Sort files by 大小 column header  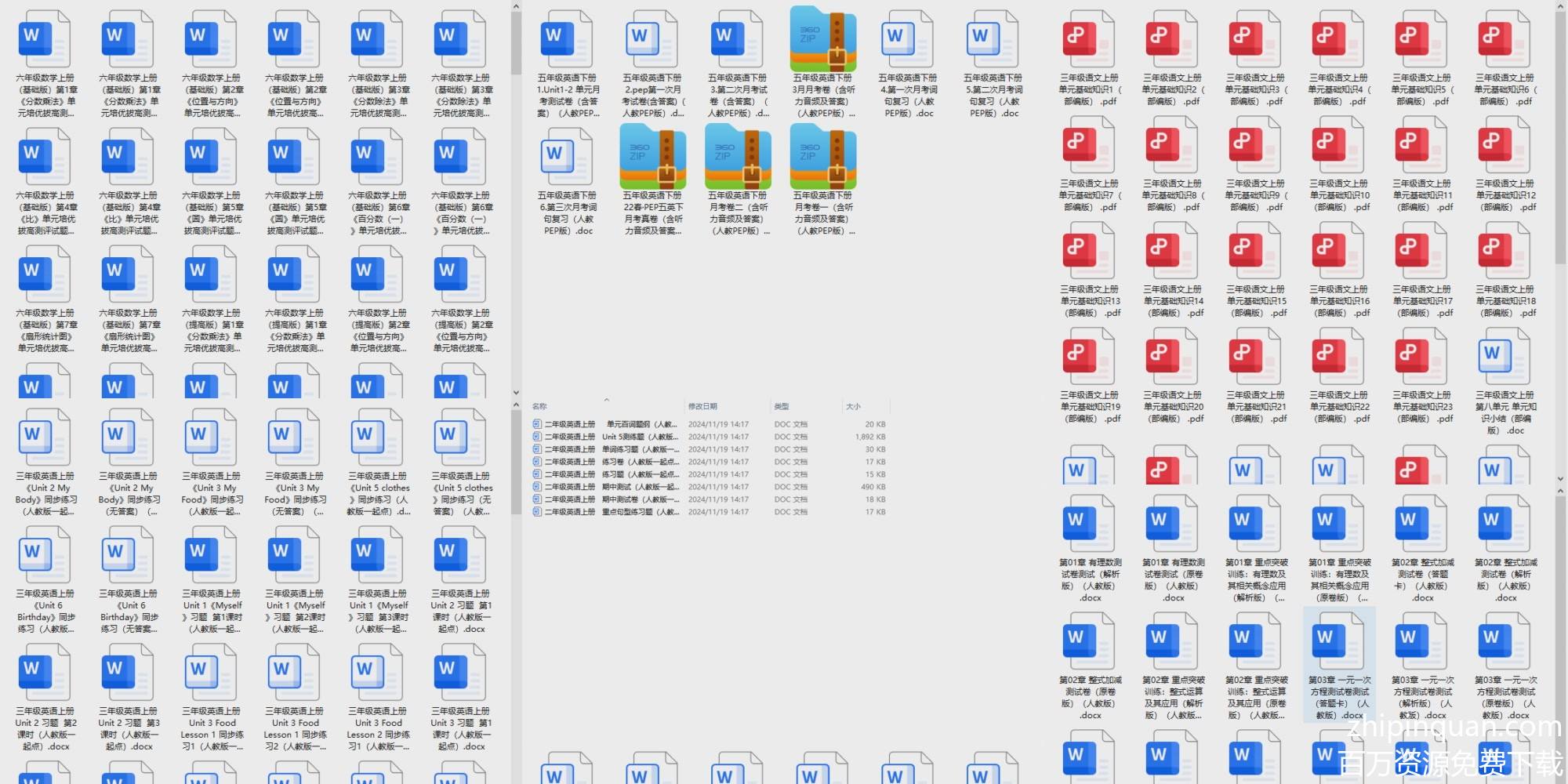click(x=853, y=406)
